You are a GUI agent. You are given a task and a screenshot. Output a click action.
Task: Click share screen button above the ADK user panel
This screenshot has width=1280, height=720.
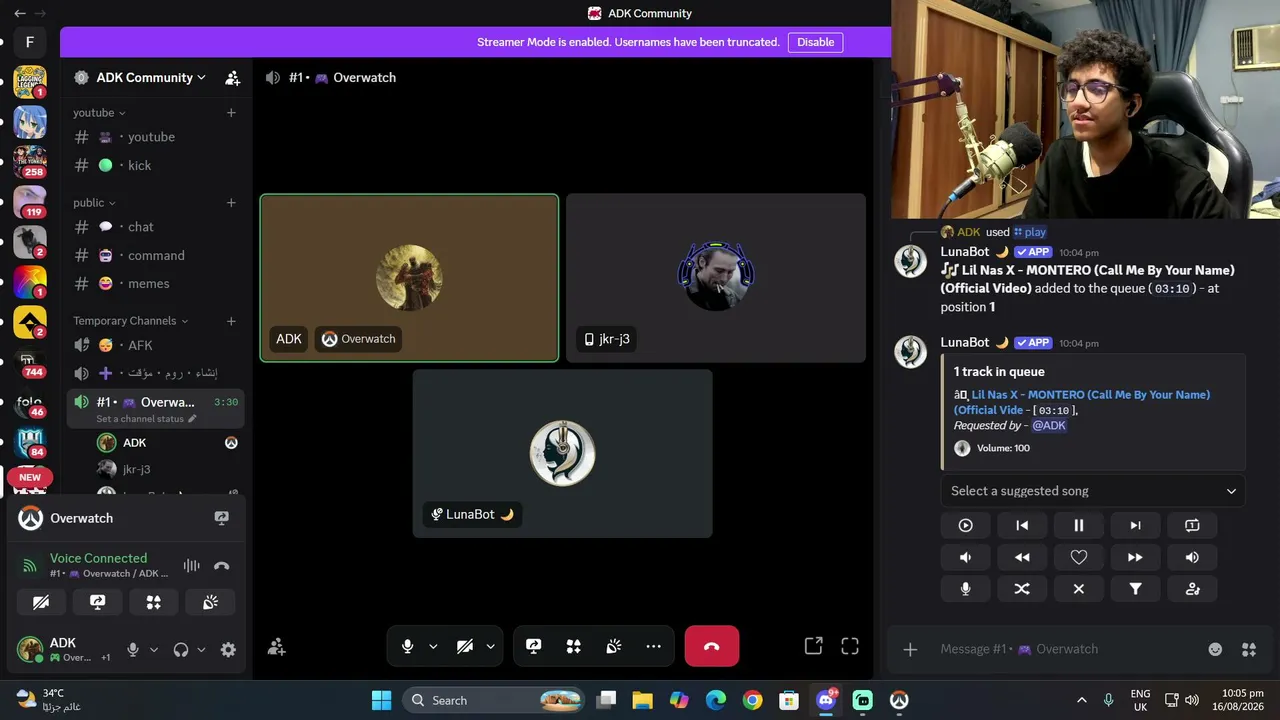[x=97, y=602]
